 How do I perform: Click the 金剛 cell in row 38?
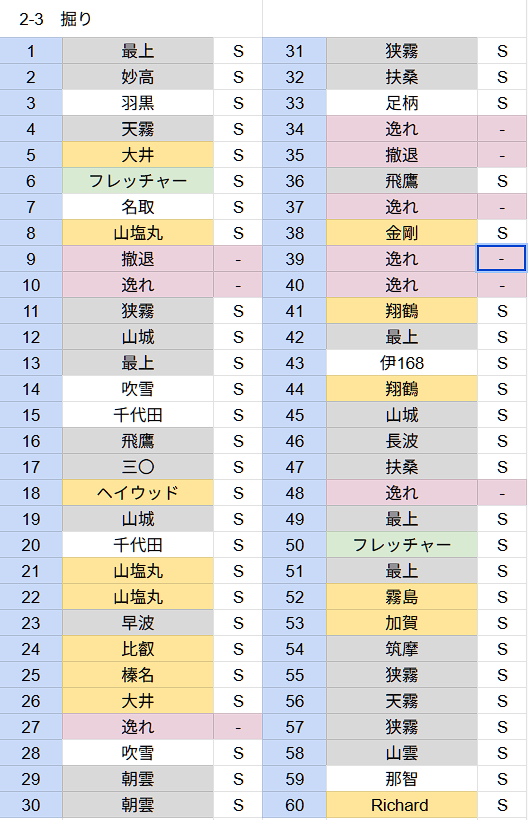tap(401, 233)
